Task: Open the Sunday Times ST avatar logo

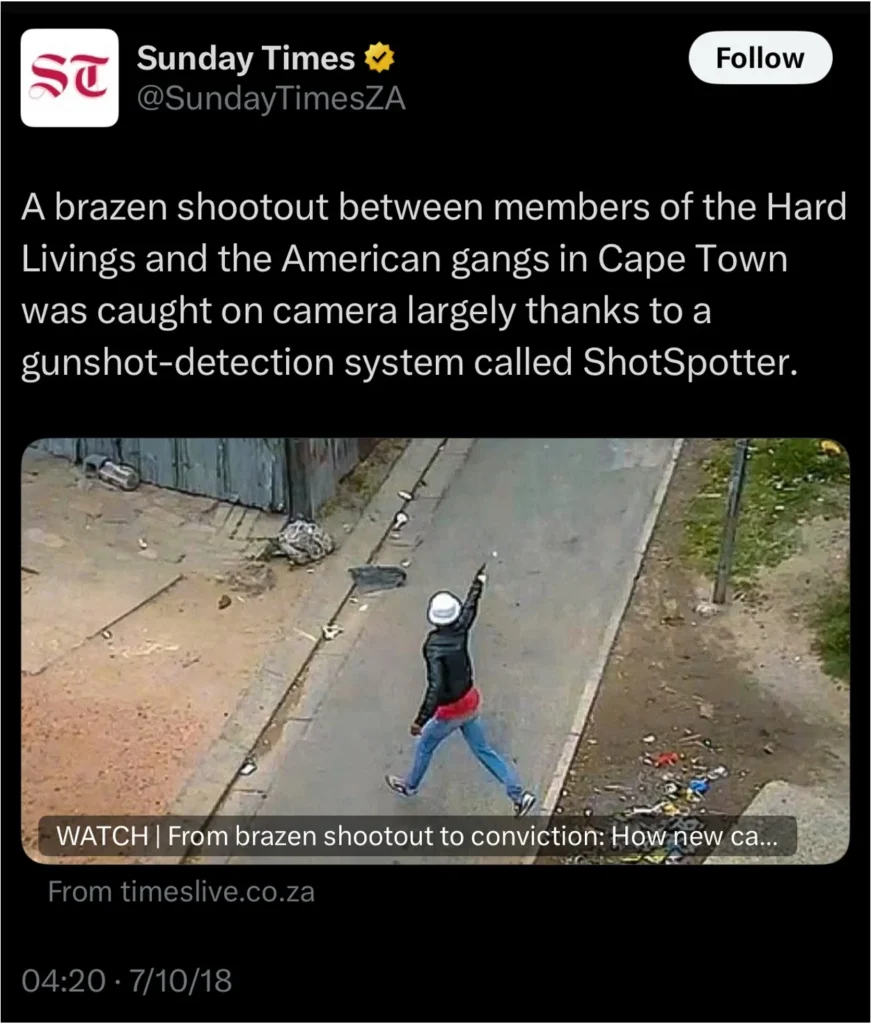Action: [x=70, y=78]
